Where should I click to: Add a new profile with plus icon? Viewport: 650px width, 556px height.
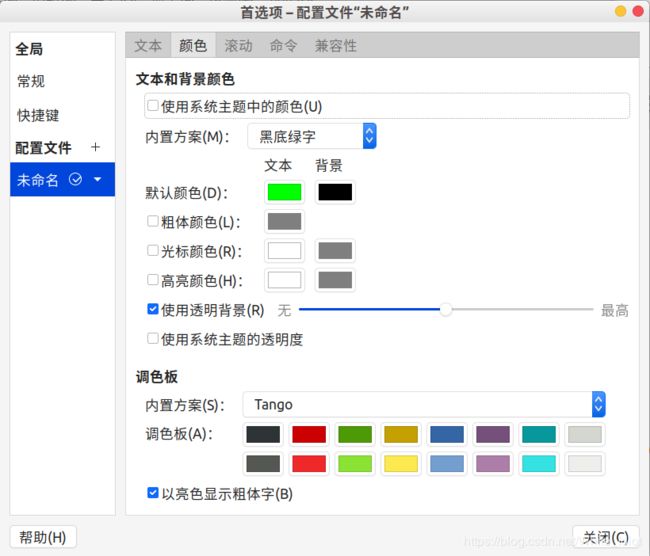[x=95, y=147]
